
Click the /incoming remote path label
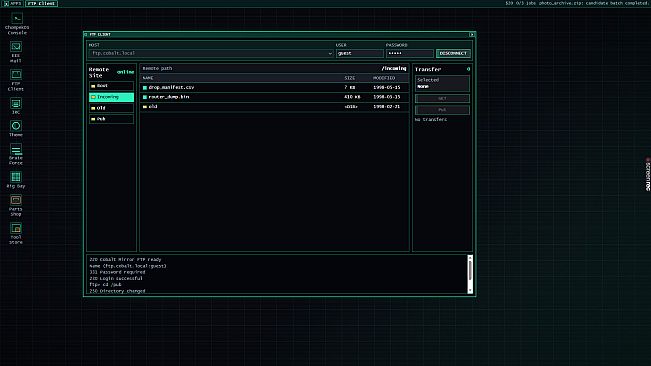pyautogui.click(x=394, y=68)
